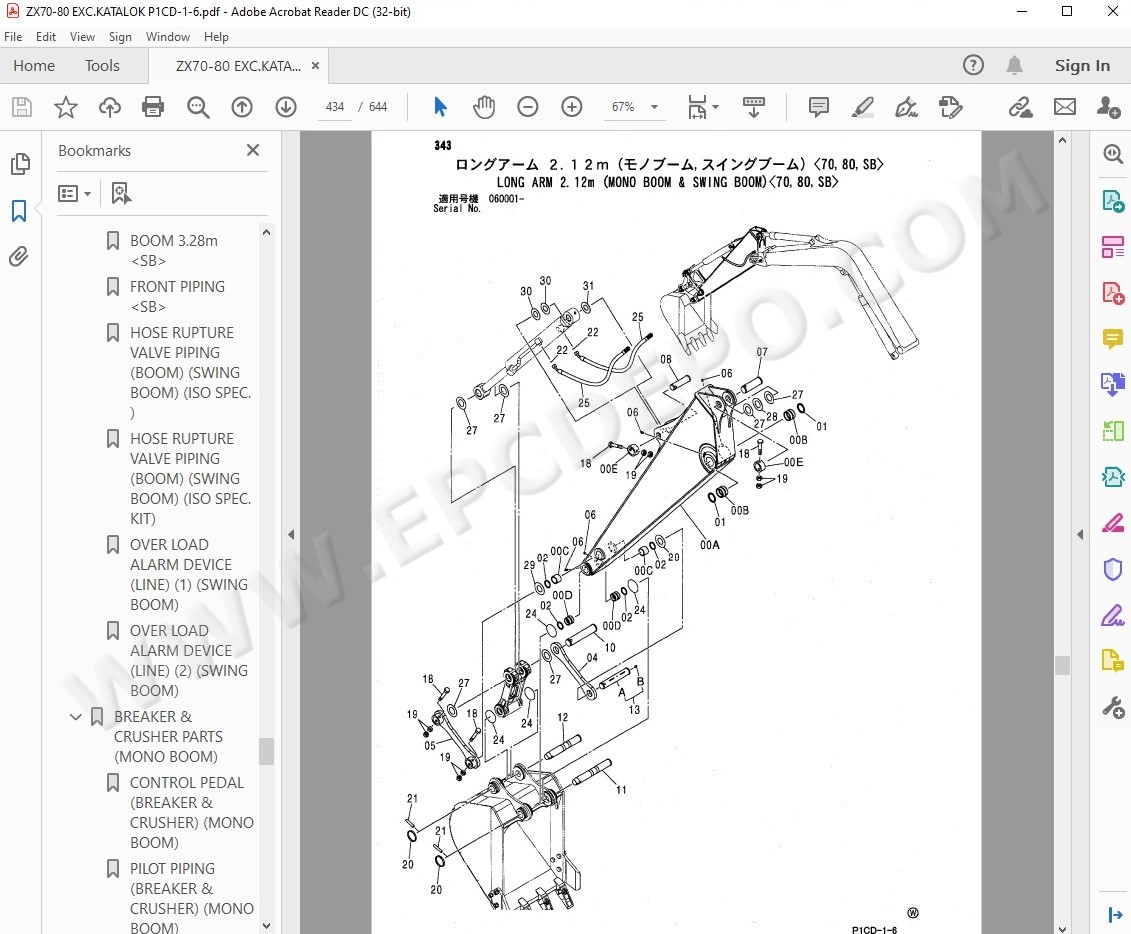Close the Bookmarks panel
1131x934 pixels.
252,150
